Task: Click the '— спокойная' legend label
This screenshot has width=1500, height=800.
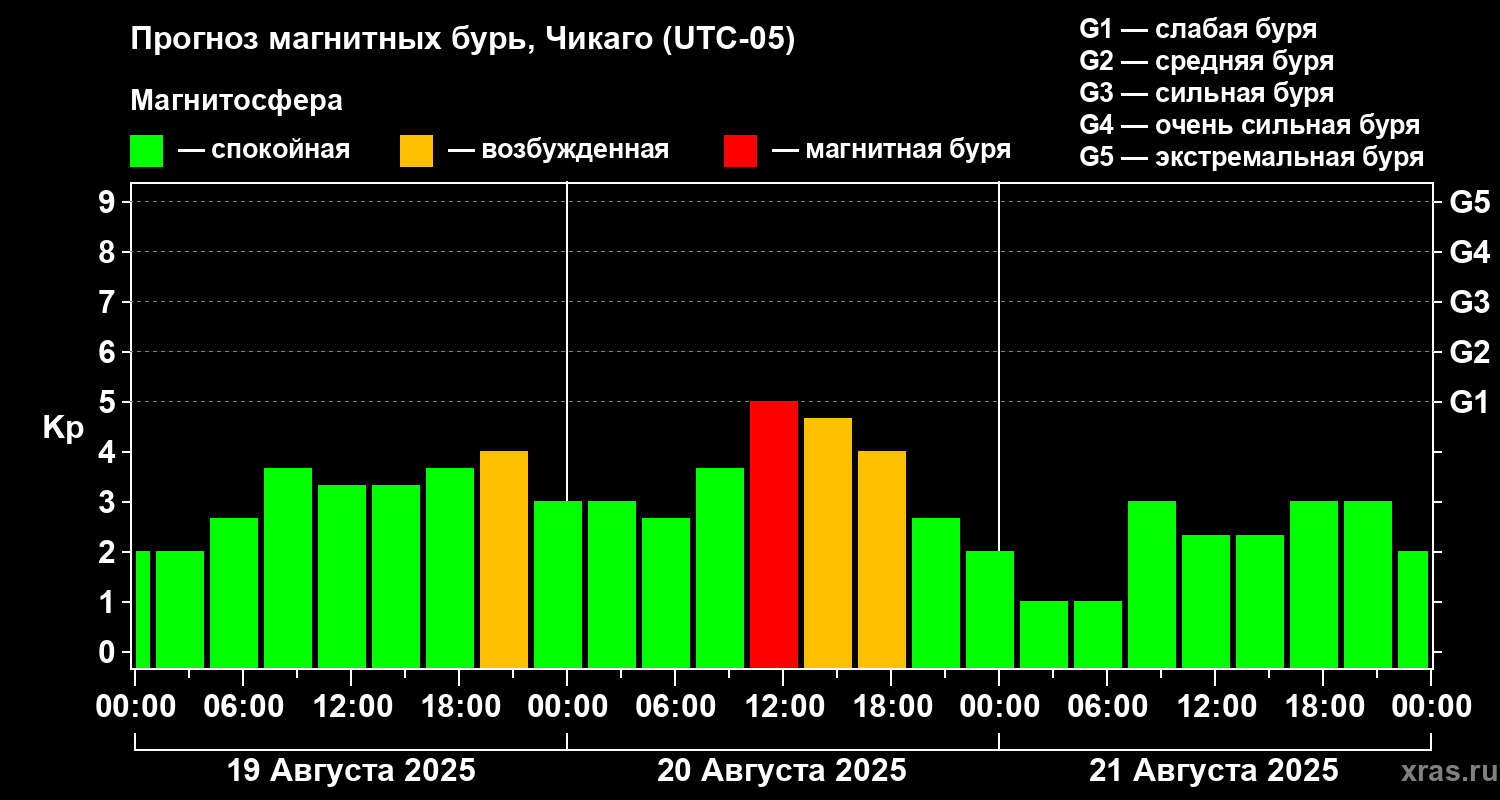Action: point(264,151)
